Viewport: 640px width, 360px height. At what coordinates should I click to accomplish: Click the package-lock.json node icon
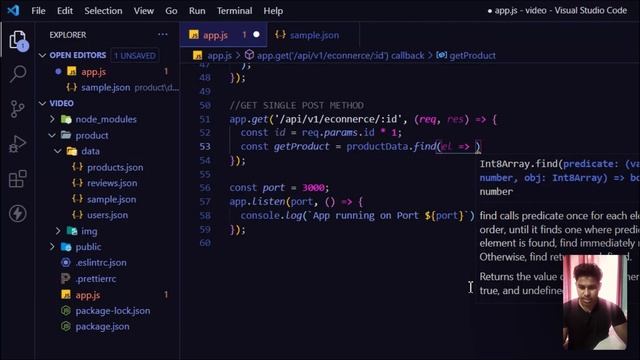tap(66, 311)
